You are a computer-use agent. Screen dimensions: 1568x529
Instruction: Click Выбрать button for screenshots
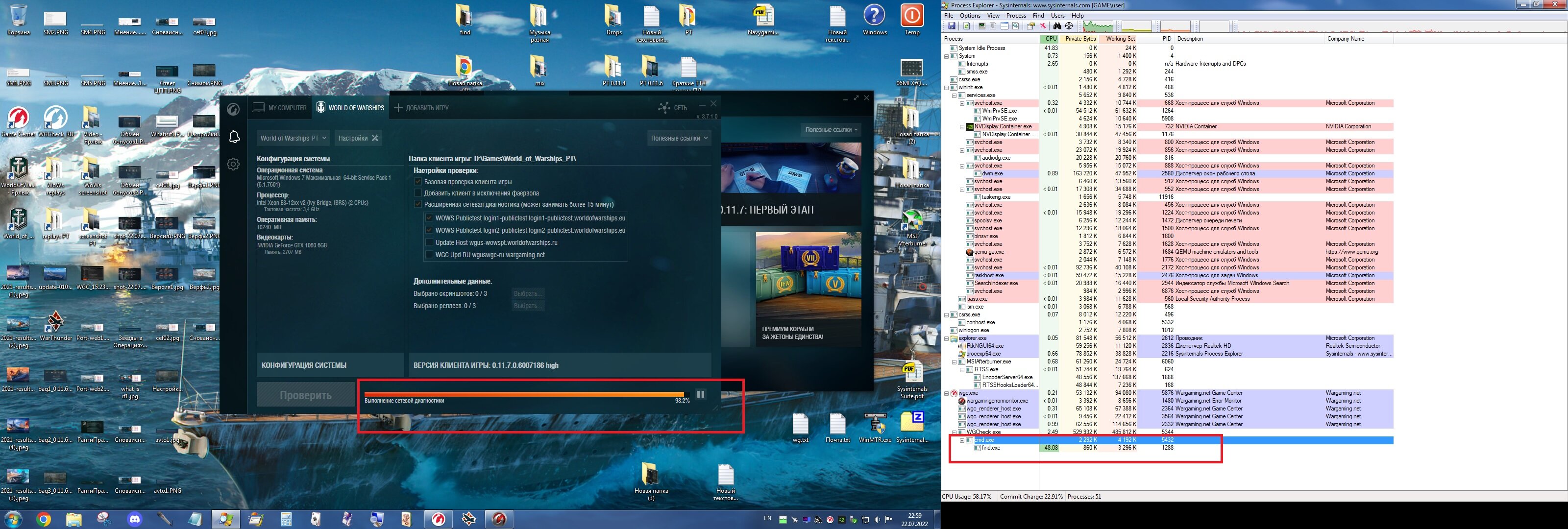[x=527, y=293]
